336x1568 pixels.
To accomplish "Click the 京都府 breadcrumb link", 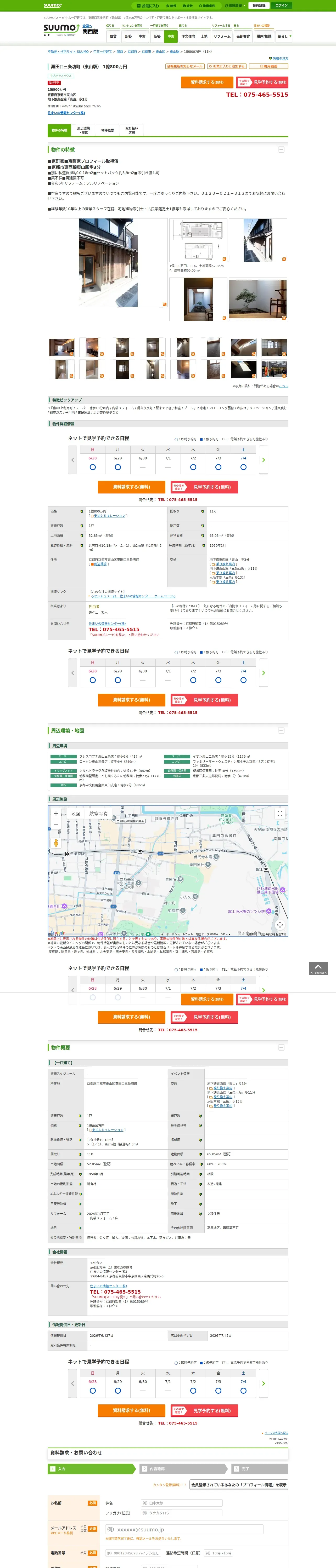I will [x=132, y=52].
